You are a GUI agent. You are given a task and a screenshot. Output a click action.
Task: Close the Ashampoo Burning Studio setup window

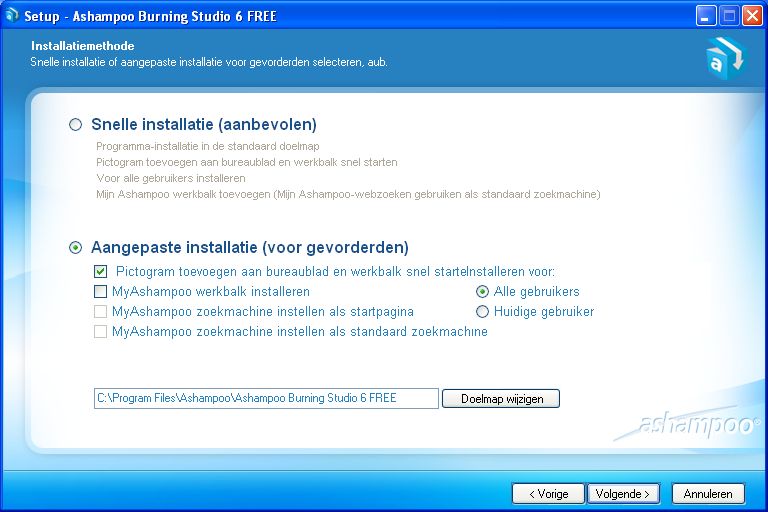pos(751,16)
